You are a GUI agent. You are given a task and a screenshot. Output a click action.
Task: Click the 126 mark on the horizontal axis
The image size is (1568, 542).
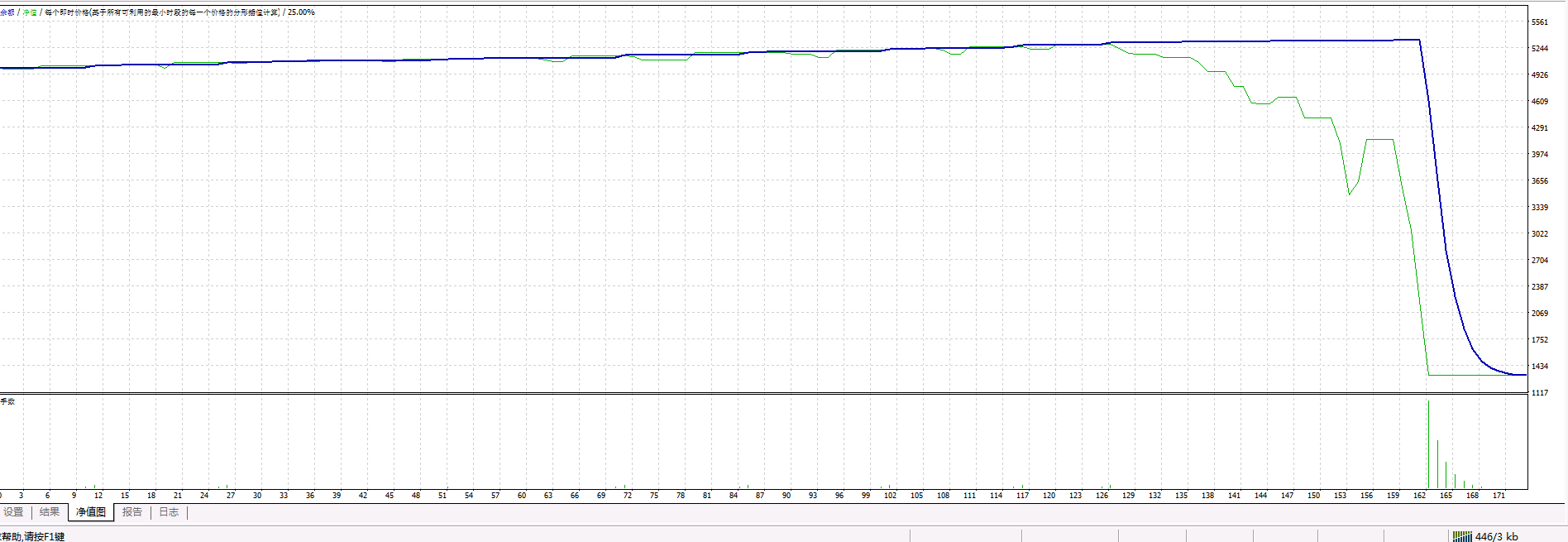coord(1102,496)
